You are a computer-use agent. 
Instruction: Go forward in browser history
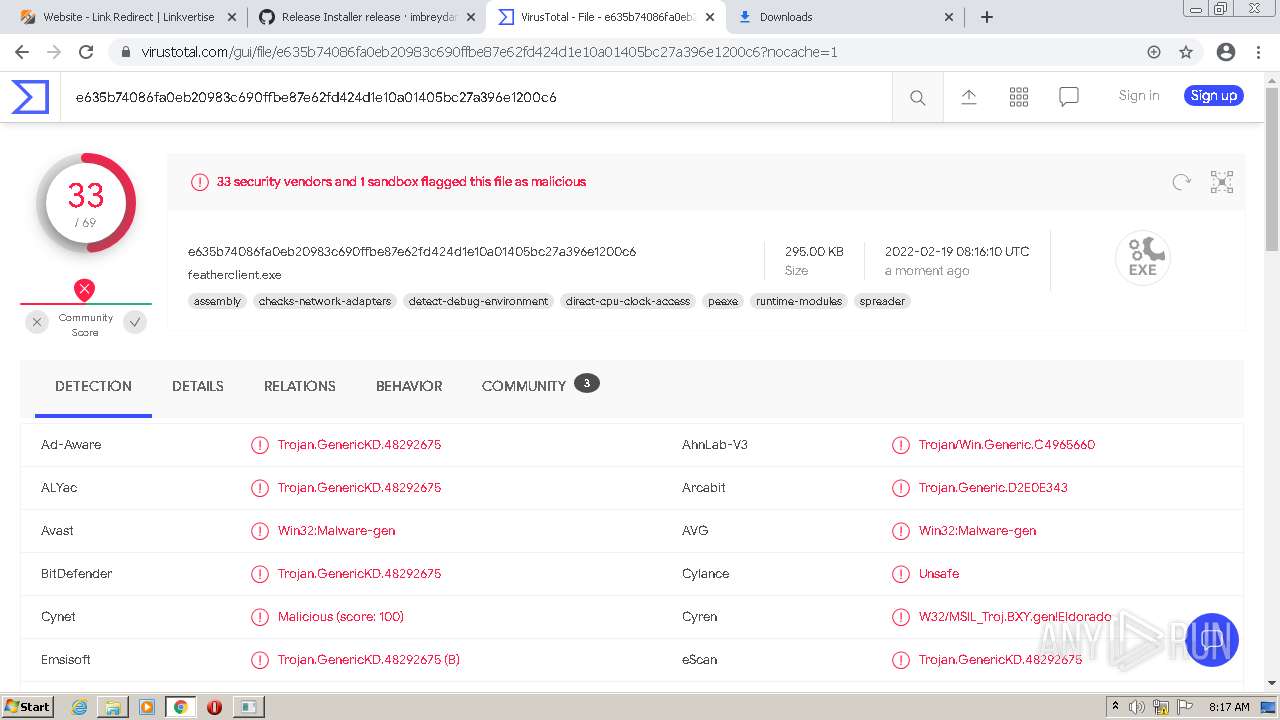coord(54,52)
